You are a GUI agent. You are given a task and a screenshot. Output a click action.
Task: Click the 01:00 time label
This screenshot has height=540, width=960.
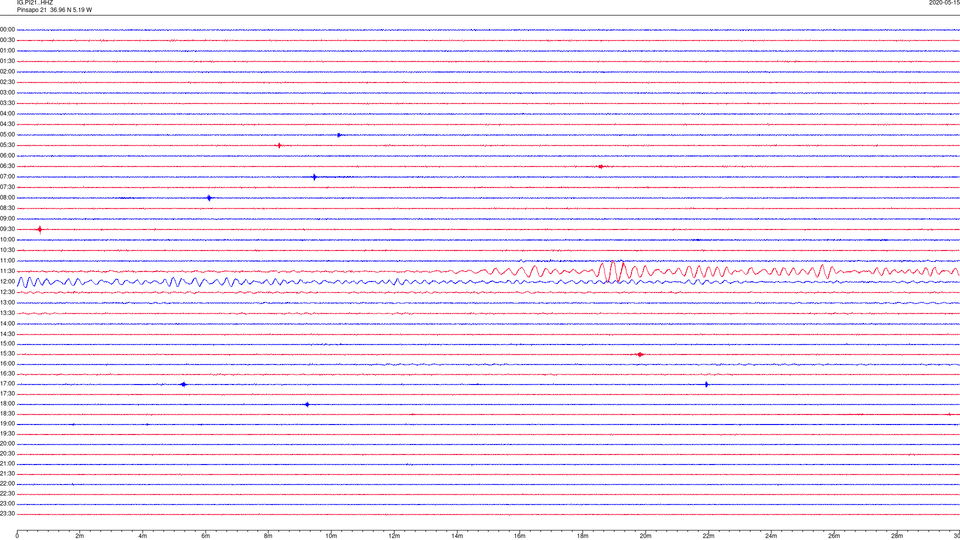(7, 51)
